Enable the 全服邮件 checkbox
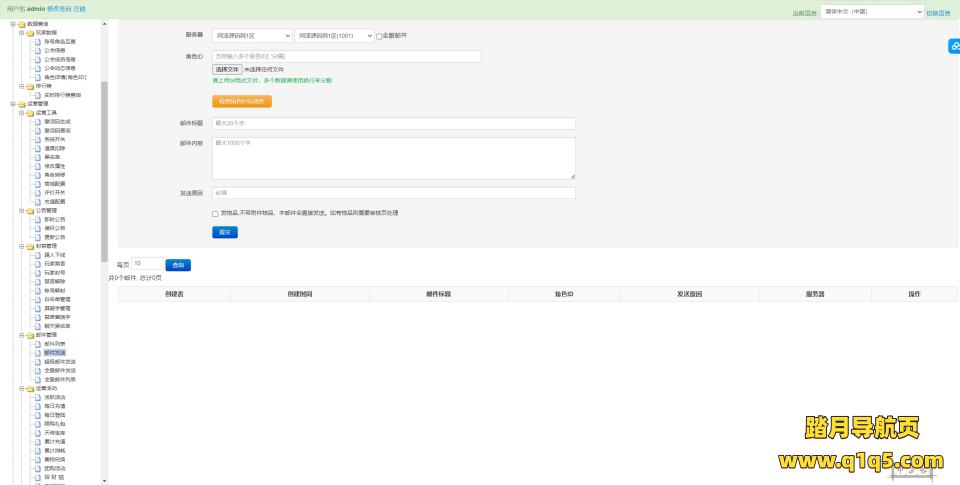Image resolution: width=960 pixels, height=485 pixels. (379, 35)
